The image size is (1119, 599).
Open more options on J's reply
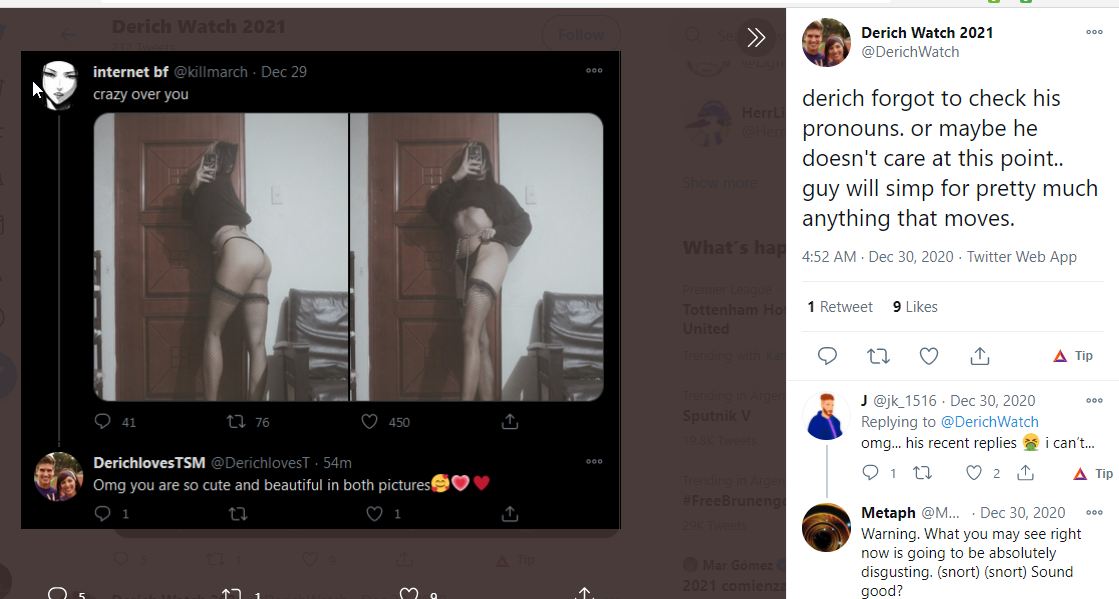coord(1094,401)
